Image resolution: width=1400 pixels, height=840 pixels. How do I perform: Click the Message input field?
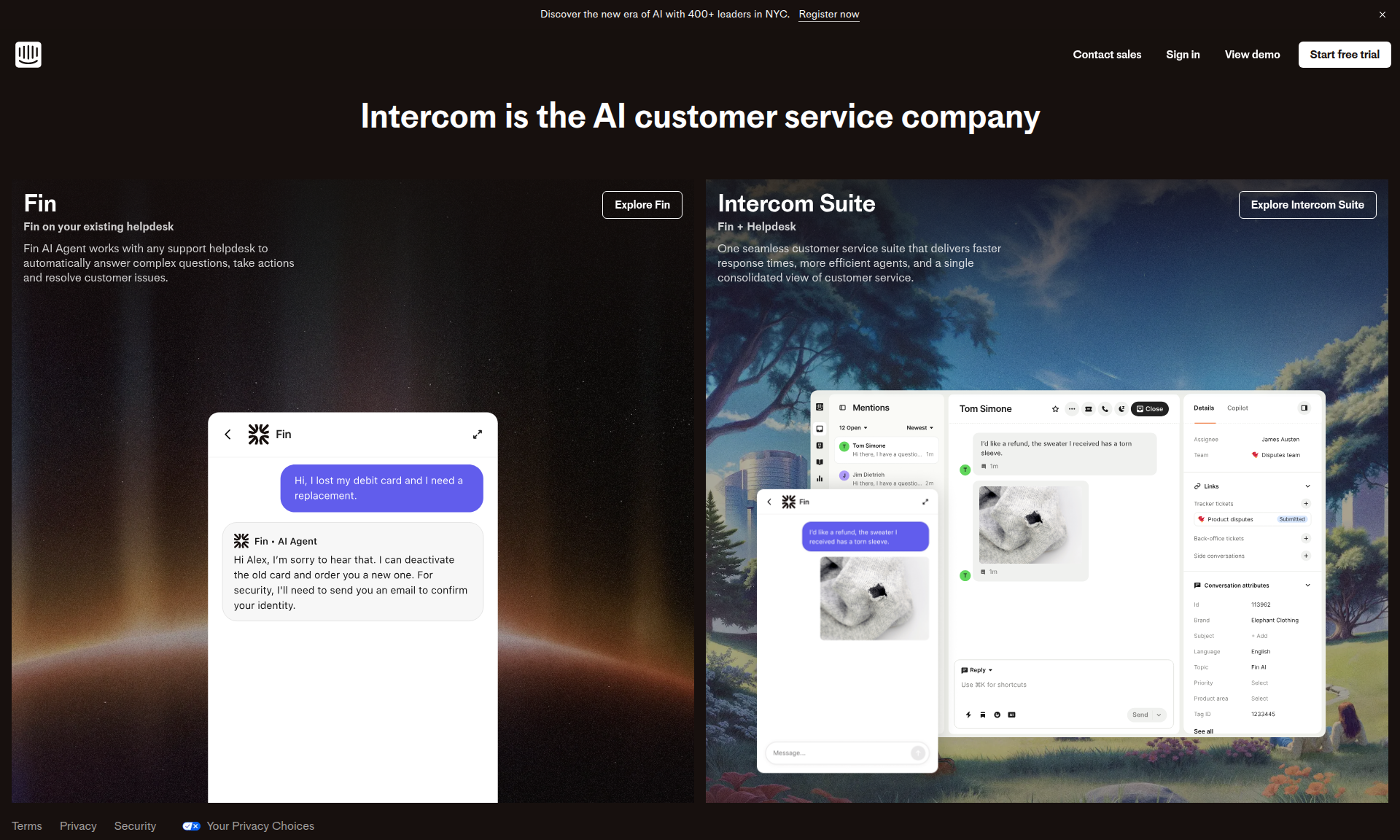point(840,753)
